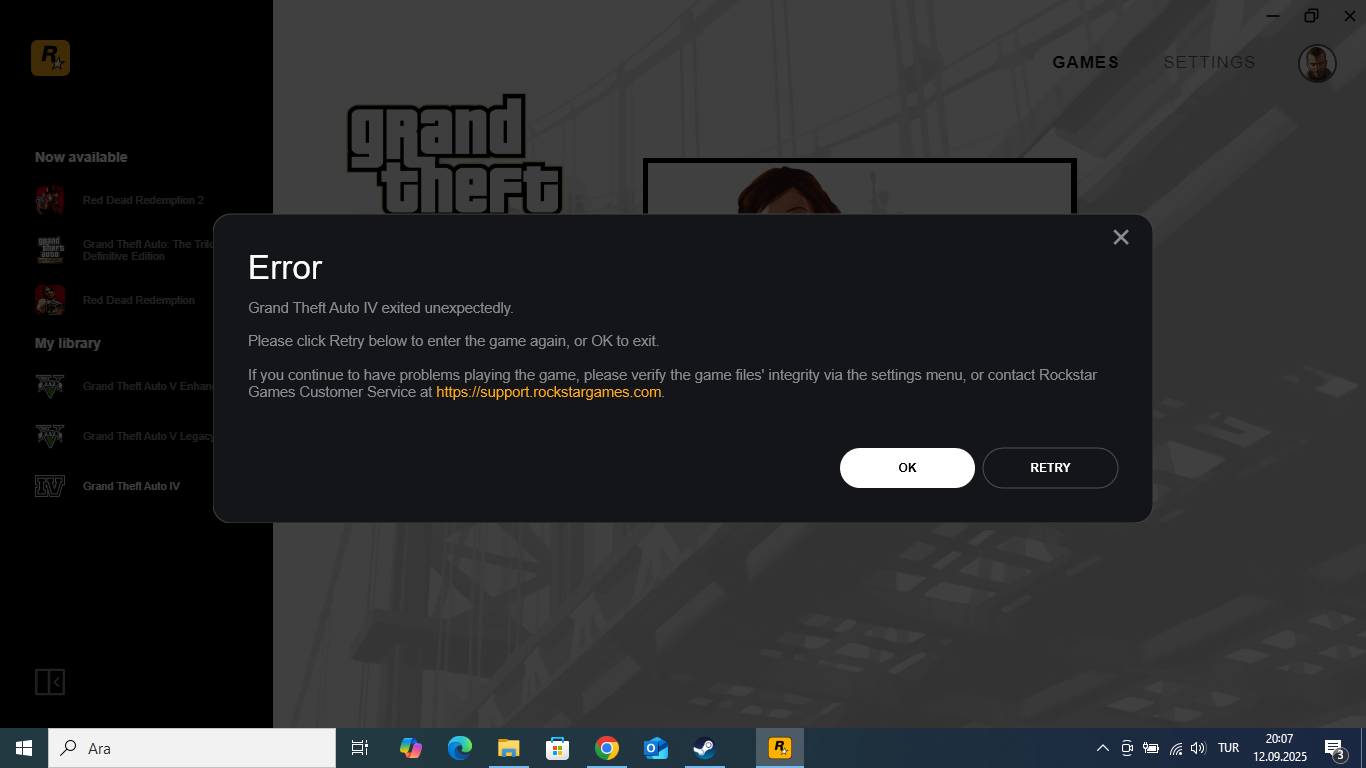Click the camera (Meet Now) tray icon
Screen dimensions: 1366x768
coord(1127,748)
